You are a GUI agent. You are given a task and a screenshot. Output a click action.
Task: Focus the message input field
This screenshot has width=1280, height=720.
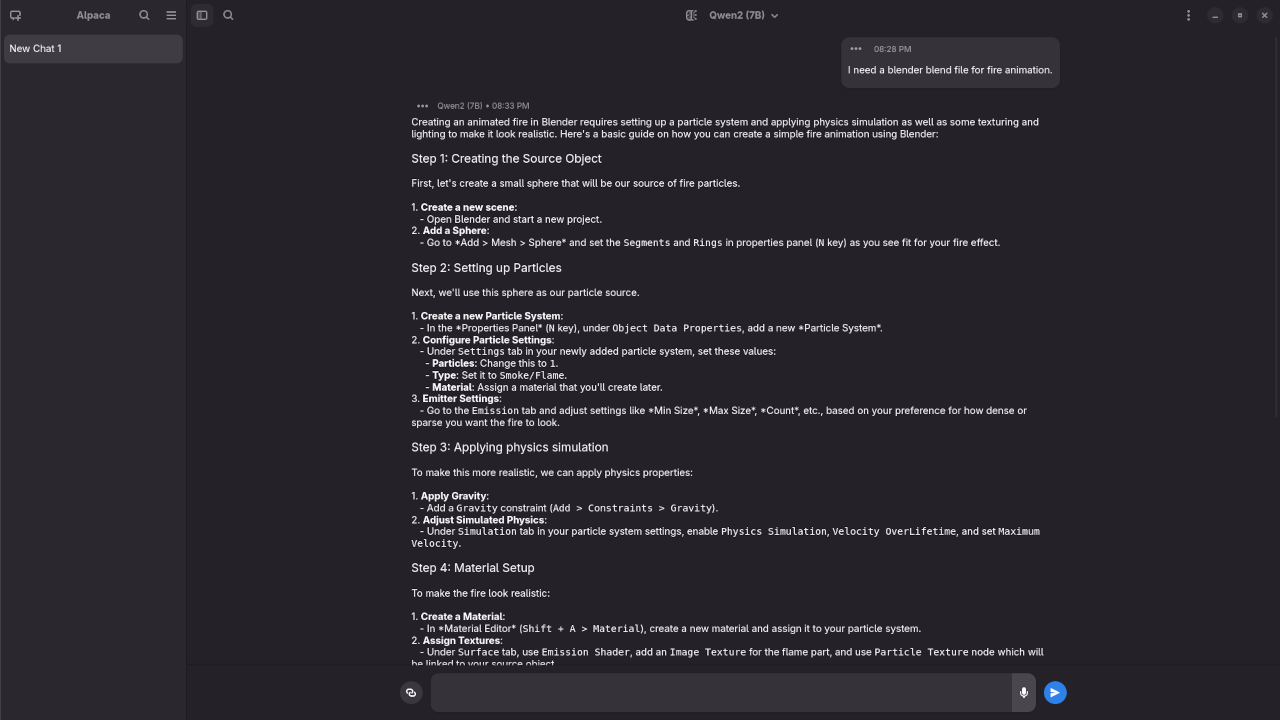[721, 692]
